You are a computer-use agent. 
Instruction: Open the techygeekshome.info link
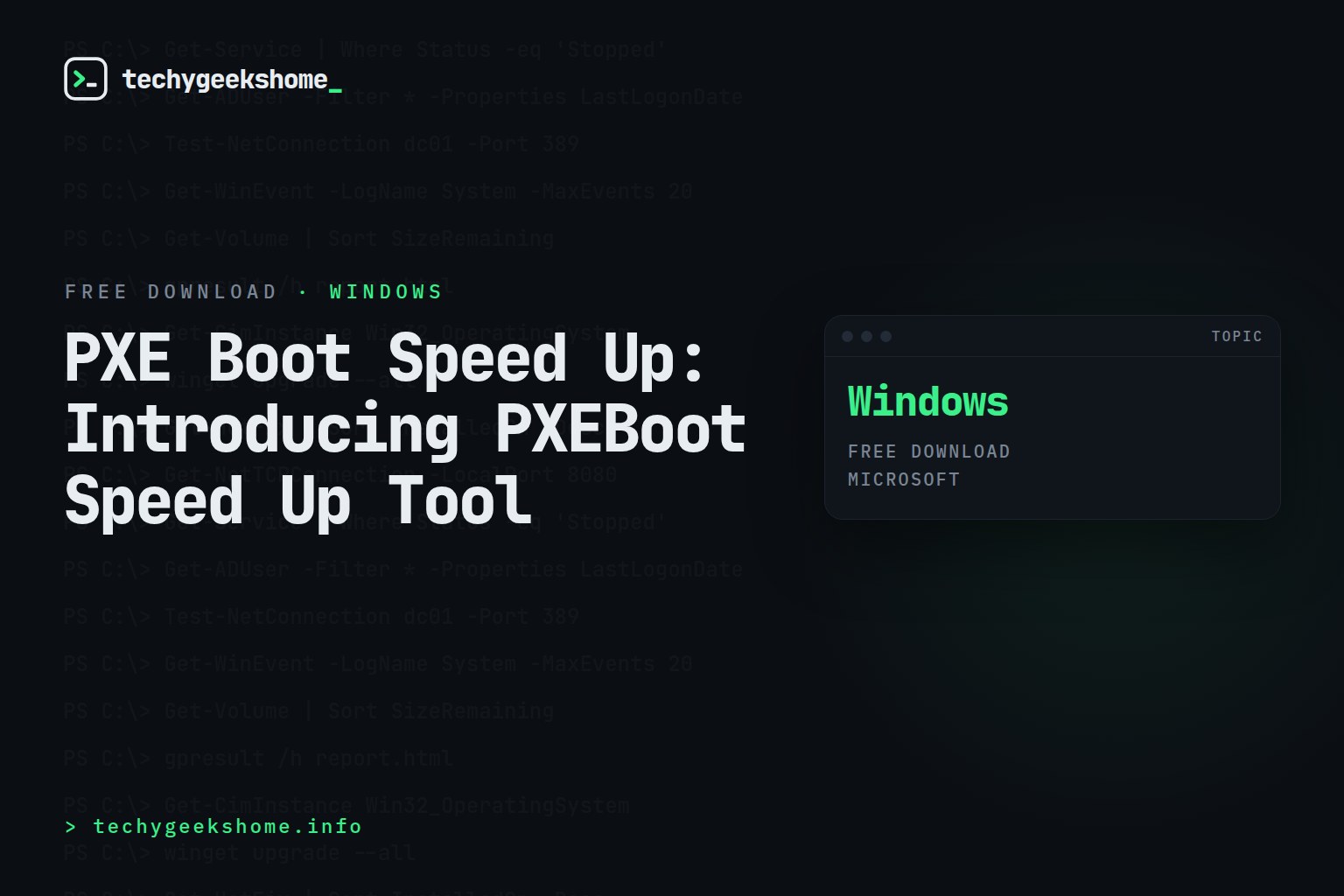pyautogui.click(x=213, y=826)
